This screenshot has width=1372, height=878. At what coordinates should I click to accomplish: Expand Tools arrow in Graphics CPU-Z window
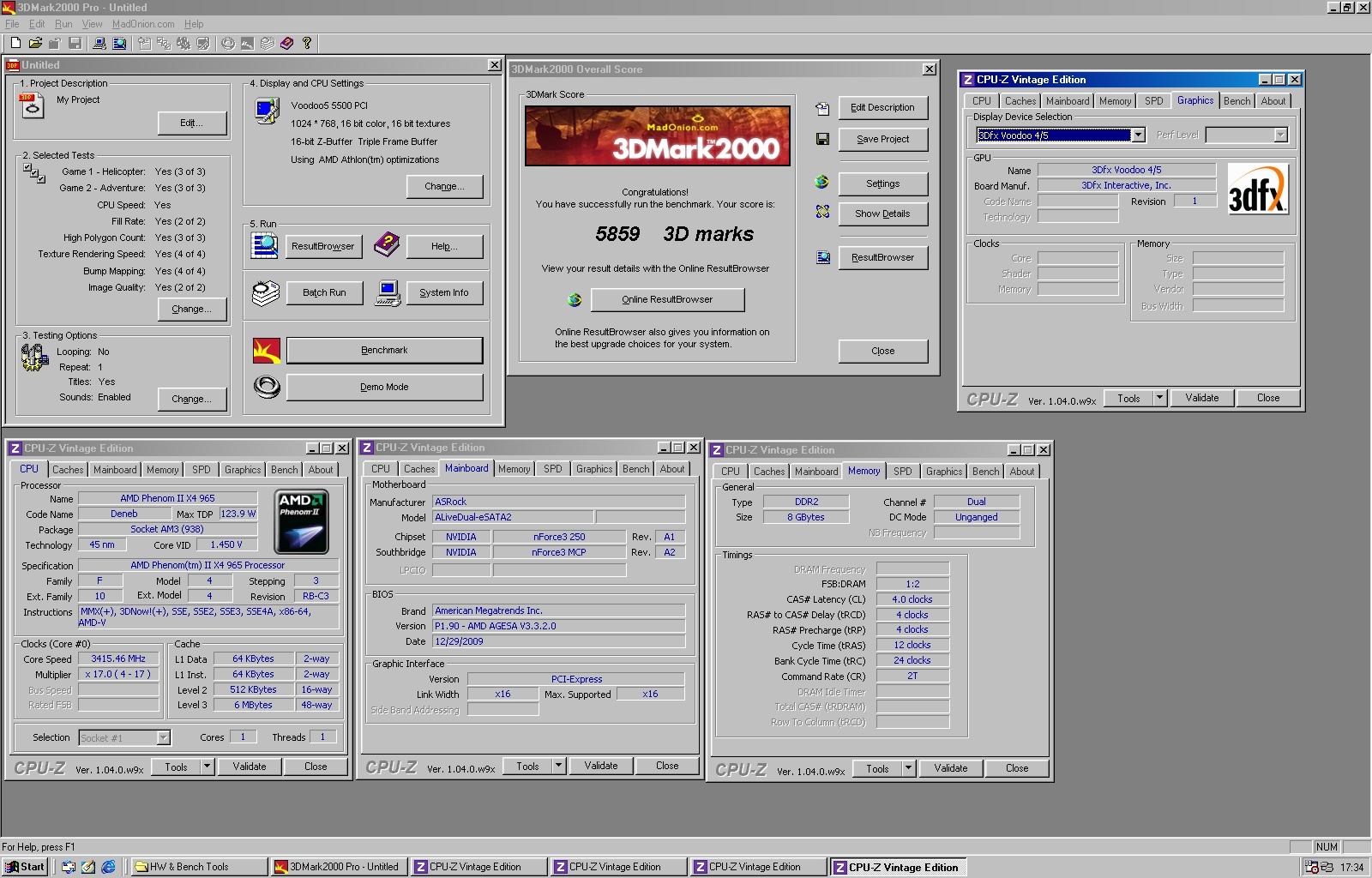1159,398
